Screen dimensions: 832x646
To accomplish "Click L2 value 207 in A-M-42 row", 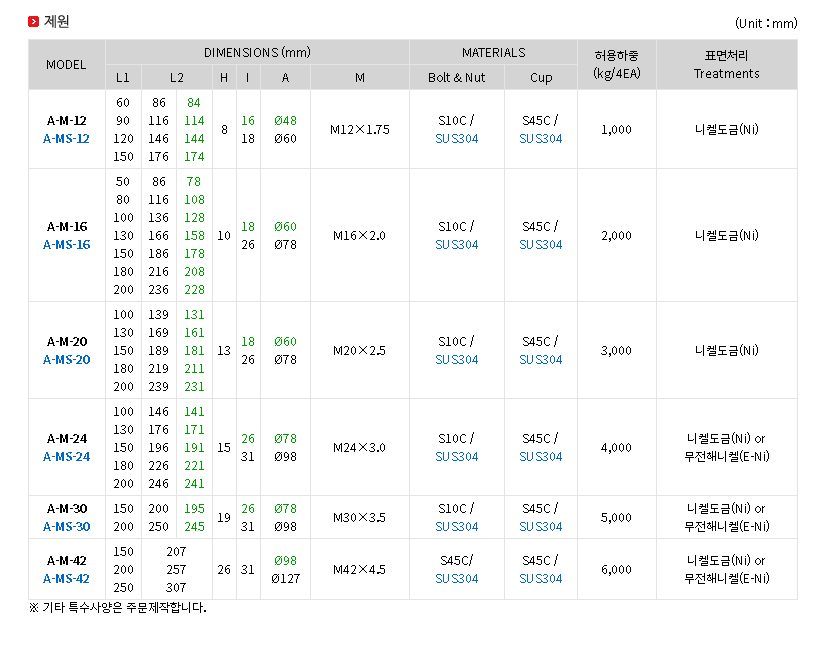I will [176, 552].
